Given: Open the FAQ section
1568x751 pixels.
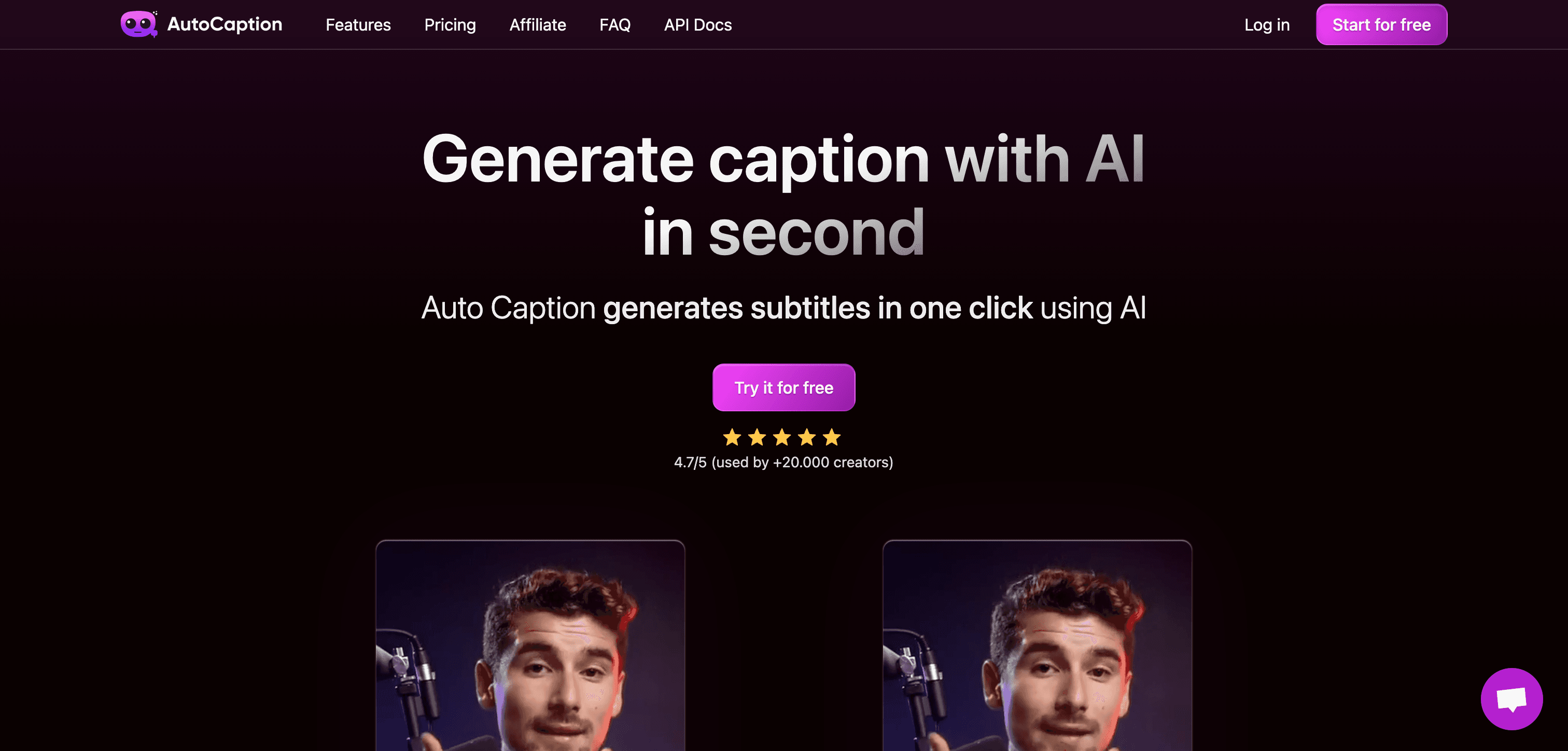Looking at the screenshot, I should point(615,24).
